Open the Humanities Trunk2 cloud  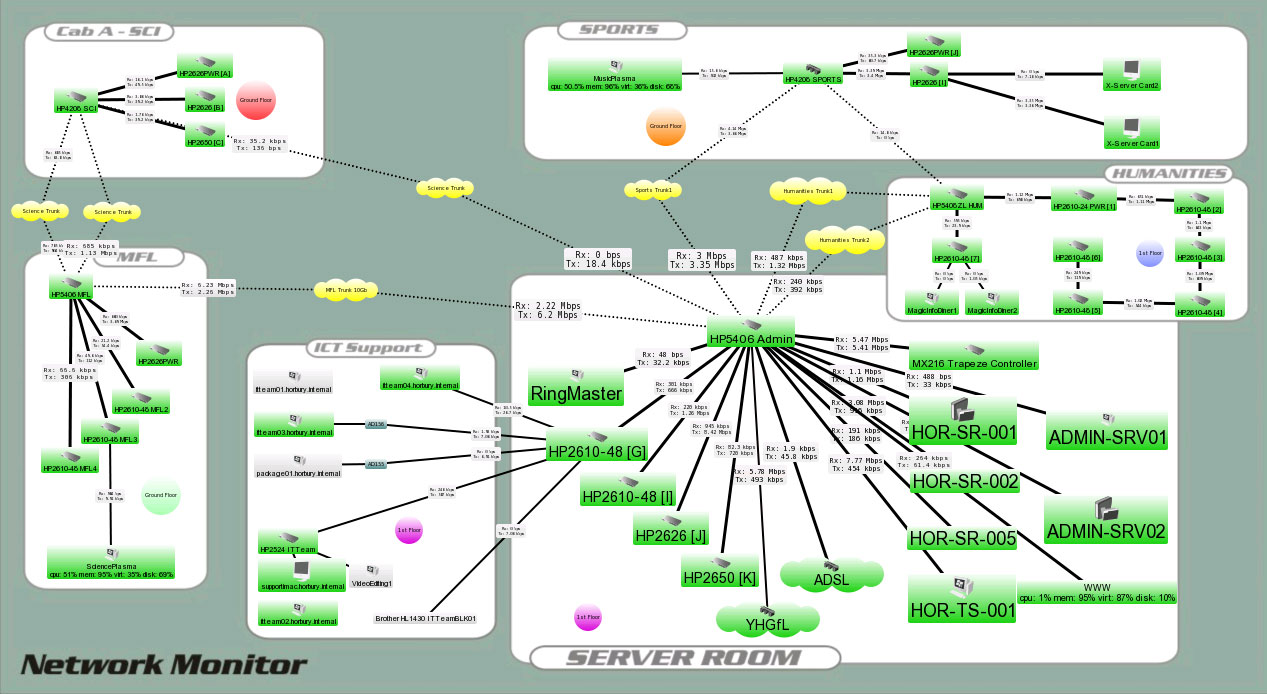[x=845, y=240]
